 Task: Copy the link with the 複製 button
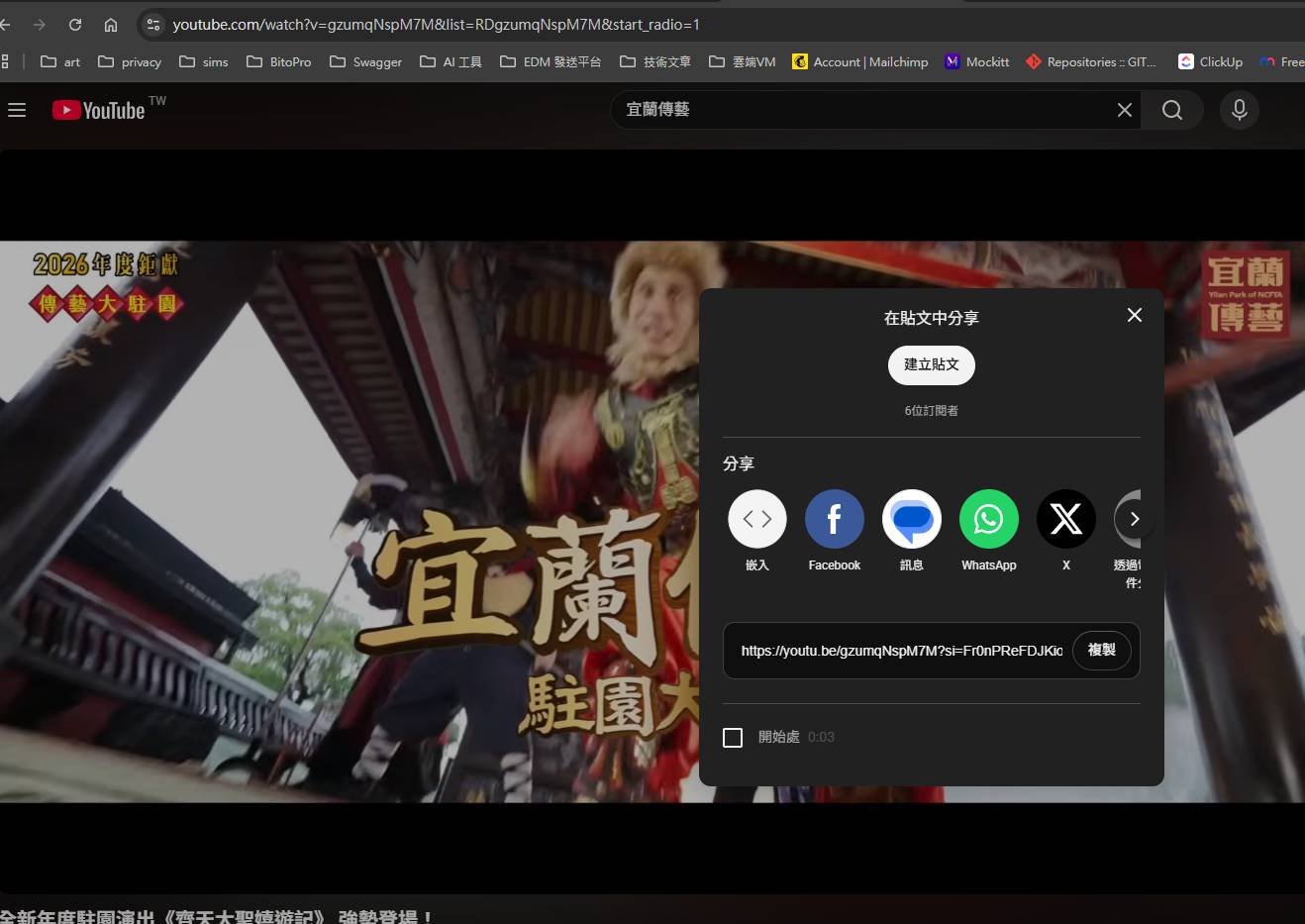[x=1102, y=650]
